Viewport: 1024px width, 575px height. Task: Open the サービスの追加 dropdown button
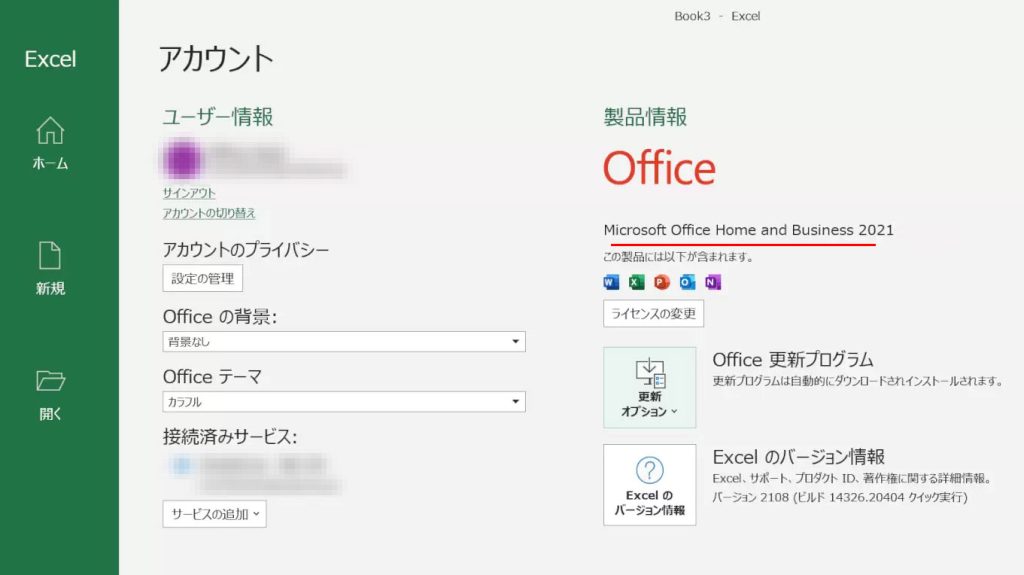pyautogui.click(x=215, y=514)
